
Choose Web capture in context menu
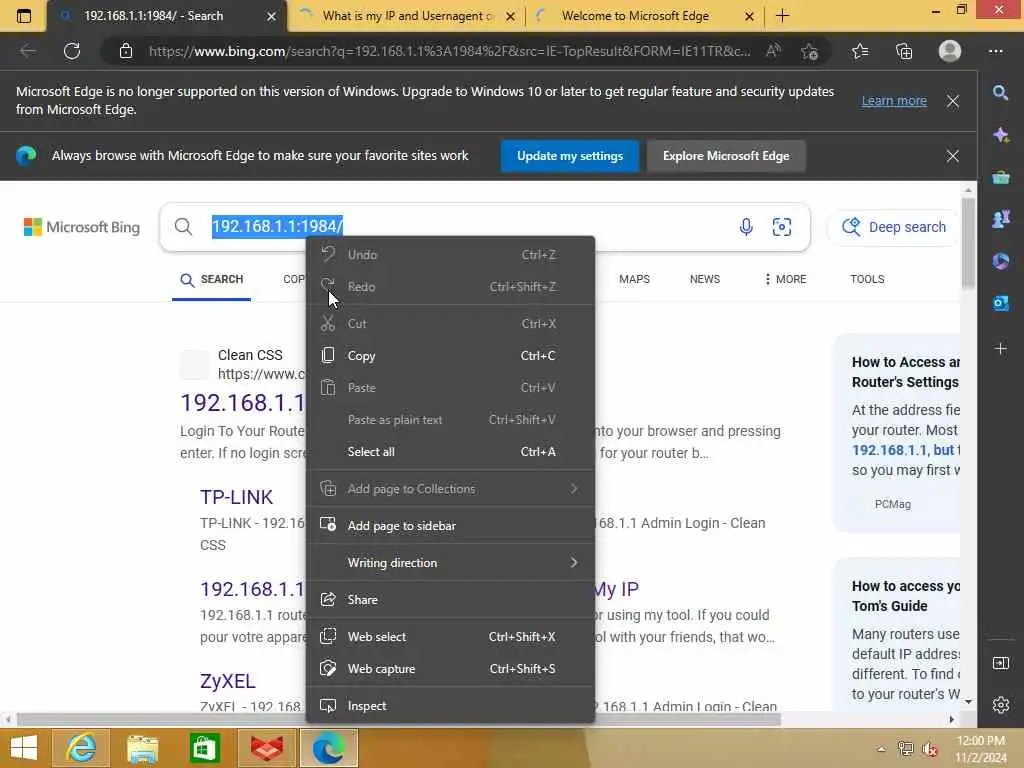[x=451, y=668]
